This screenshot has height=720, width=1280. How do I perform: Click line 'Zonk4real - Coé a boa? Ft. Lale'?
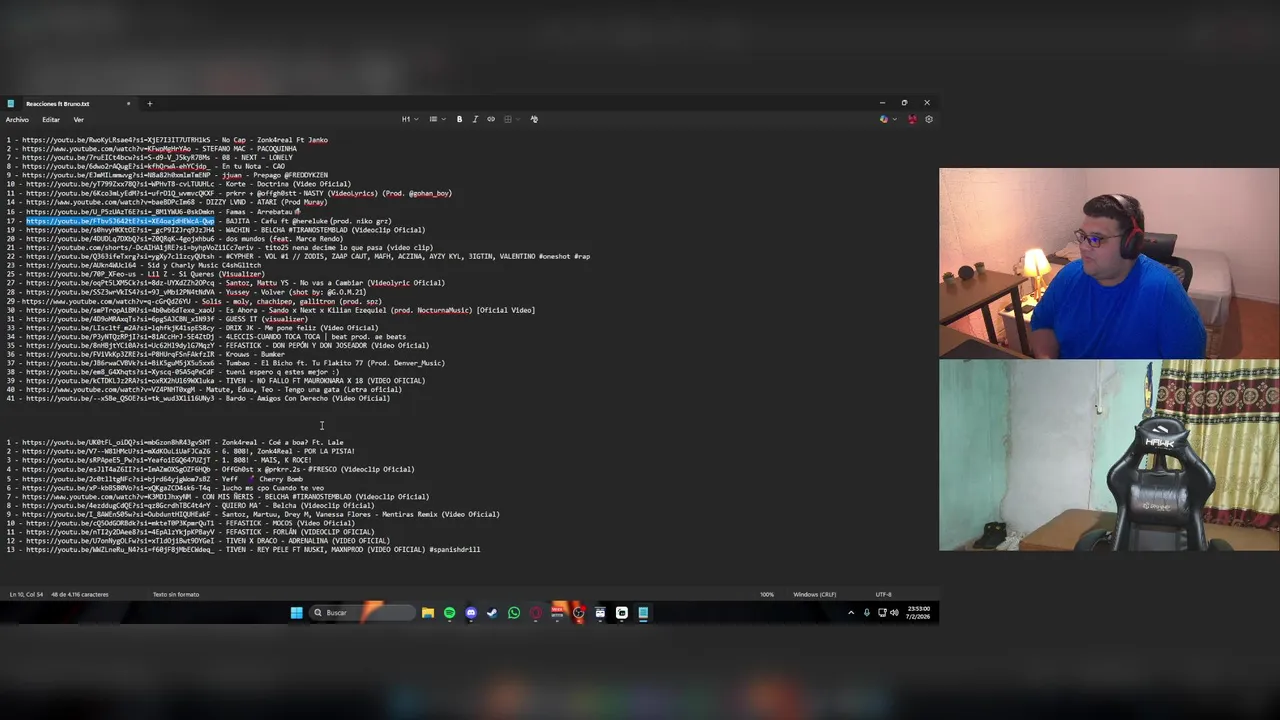(282, 443)
